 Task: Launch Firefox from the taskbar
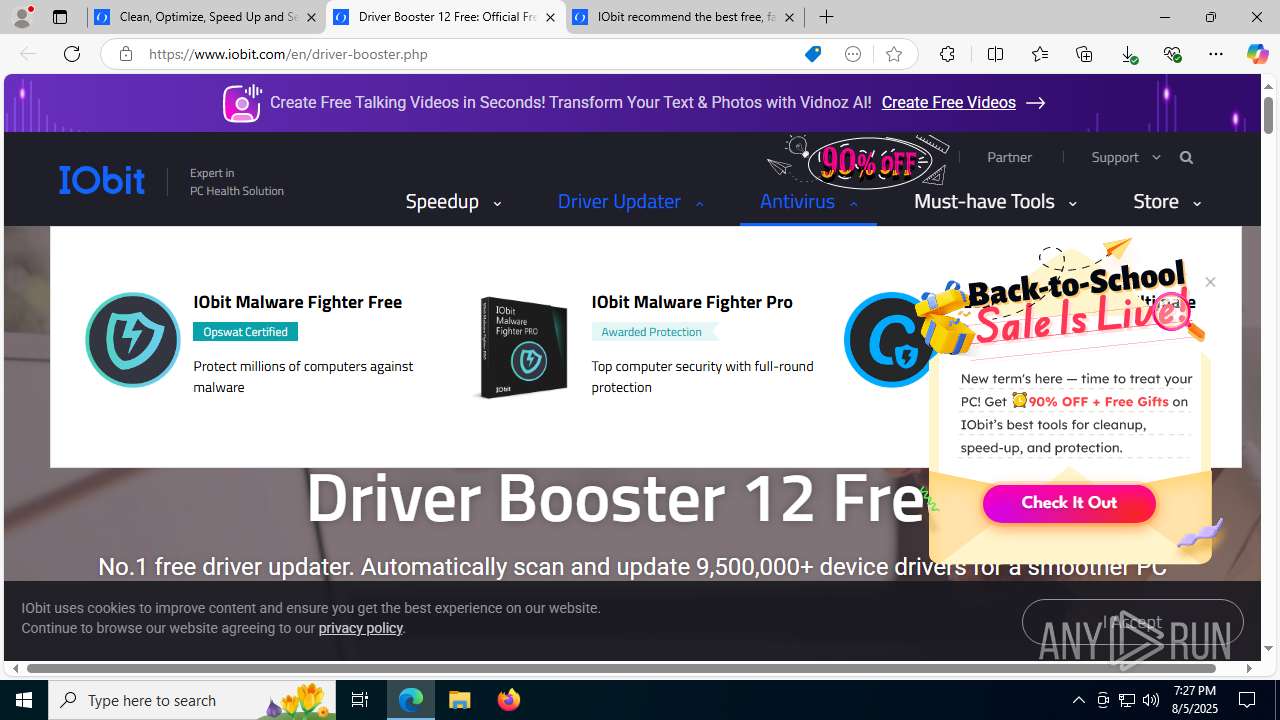click(509, 700)
